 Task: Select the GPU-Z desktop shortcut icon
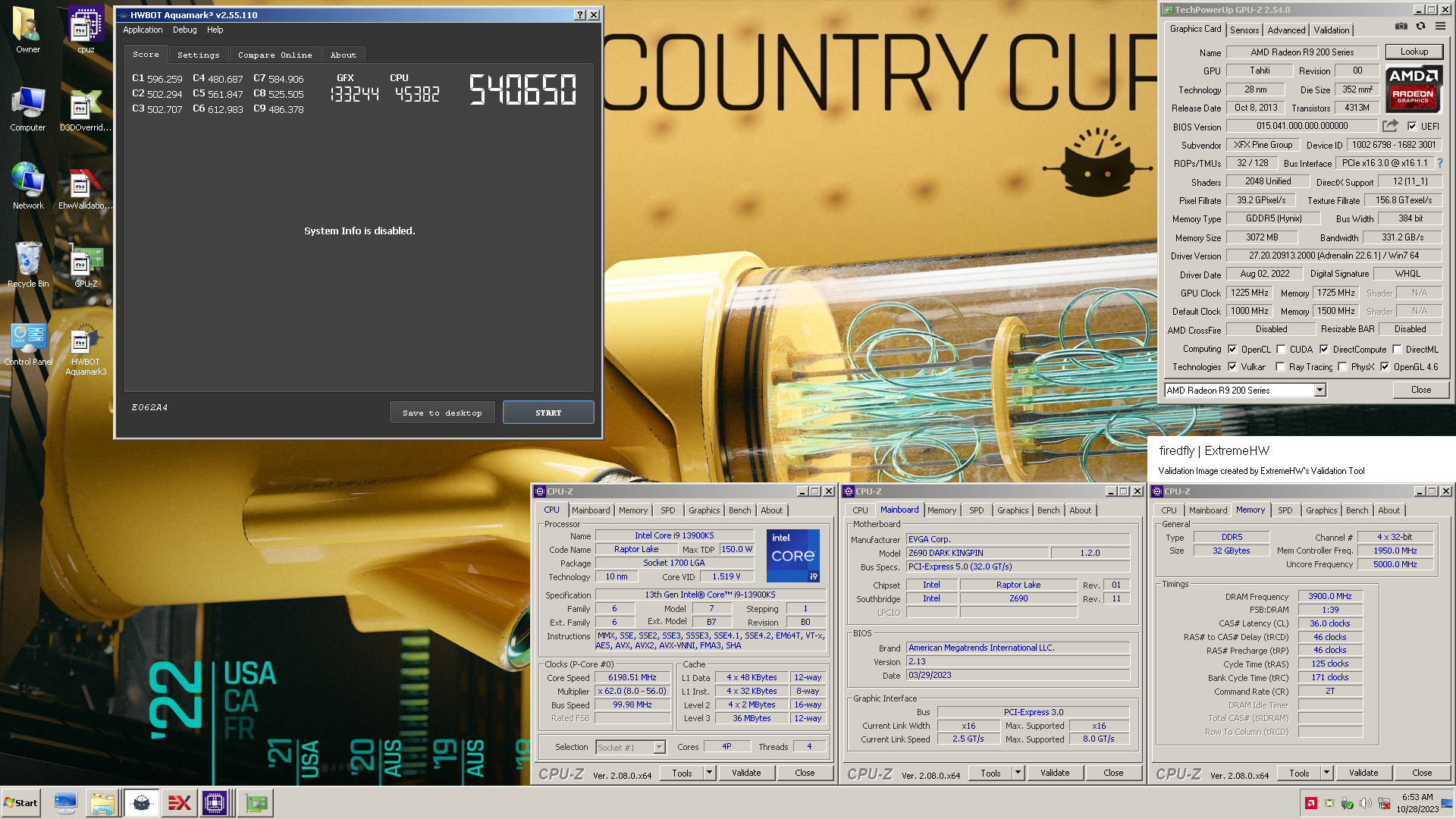coord(86,265)
